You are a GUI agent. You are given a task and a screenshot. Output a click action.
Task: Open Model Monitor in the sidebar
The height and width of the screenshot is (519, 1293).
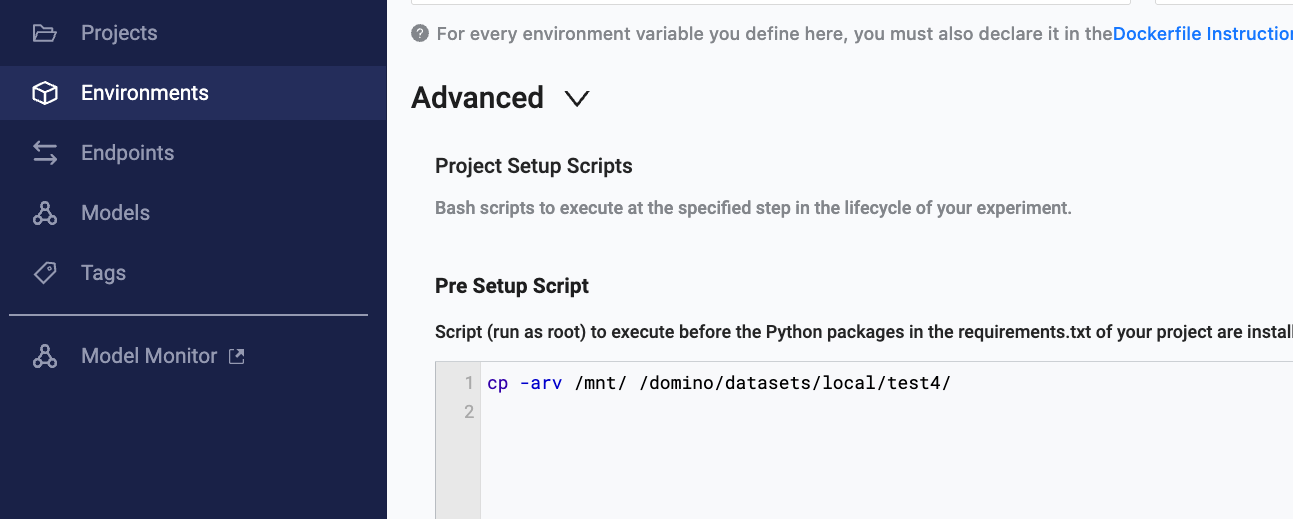click(x=193, y=356)
